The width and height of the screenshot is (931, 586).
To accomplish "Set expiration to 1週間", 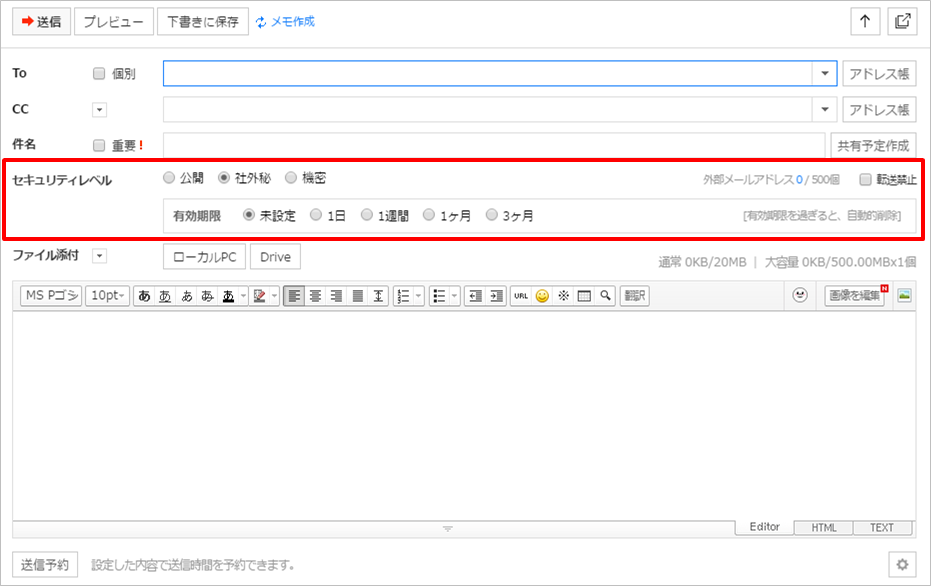I will click(x=367, y=215).
